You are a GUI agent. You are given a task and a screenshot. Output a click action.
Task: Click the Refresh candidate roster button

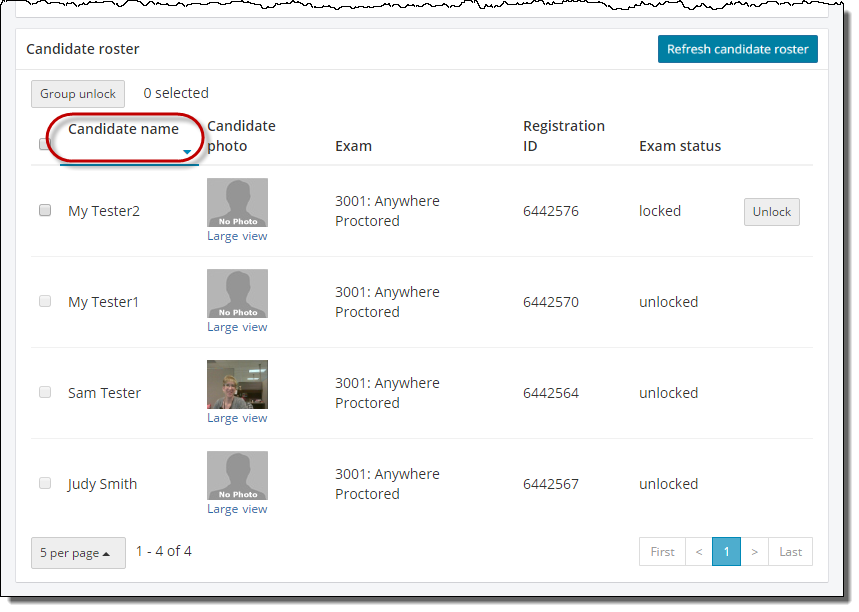(737, 49)
